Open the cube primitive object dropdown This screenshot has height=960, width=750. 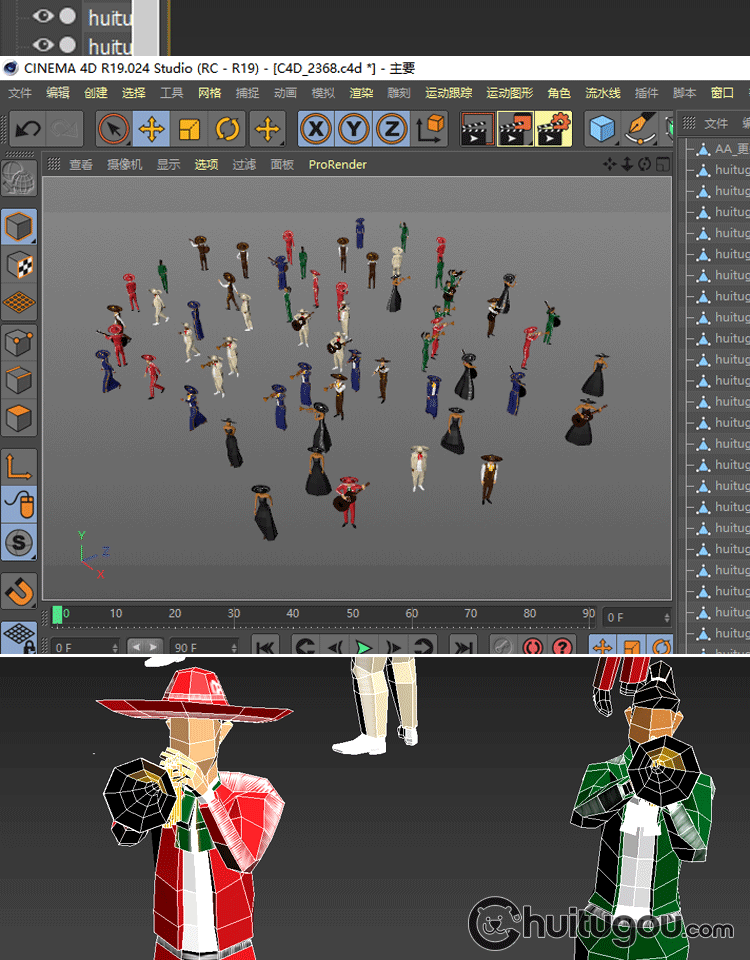(x=601, y=129)
